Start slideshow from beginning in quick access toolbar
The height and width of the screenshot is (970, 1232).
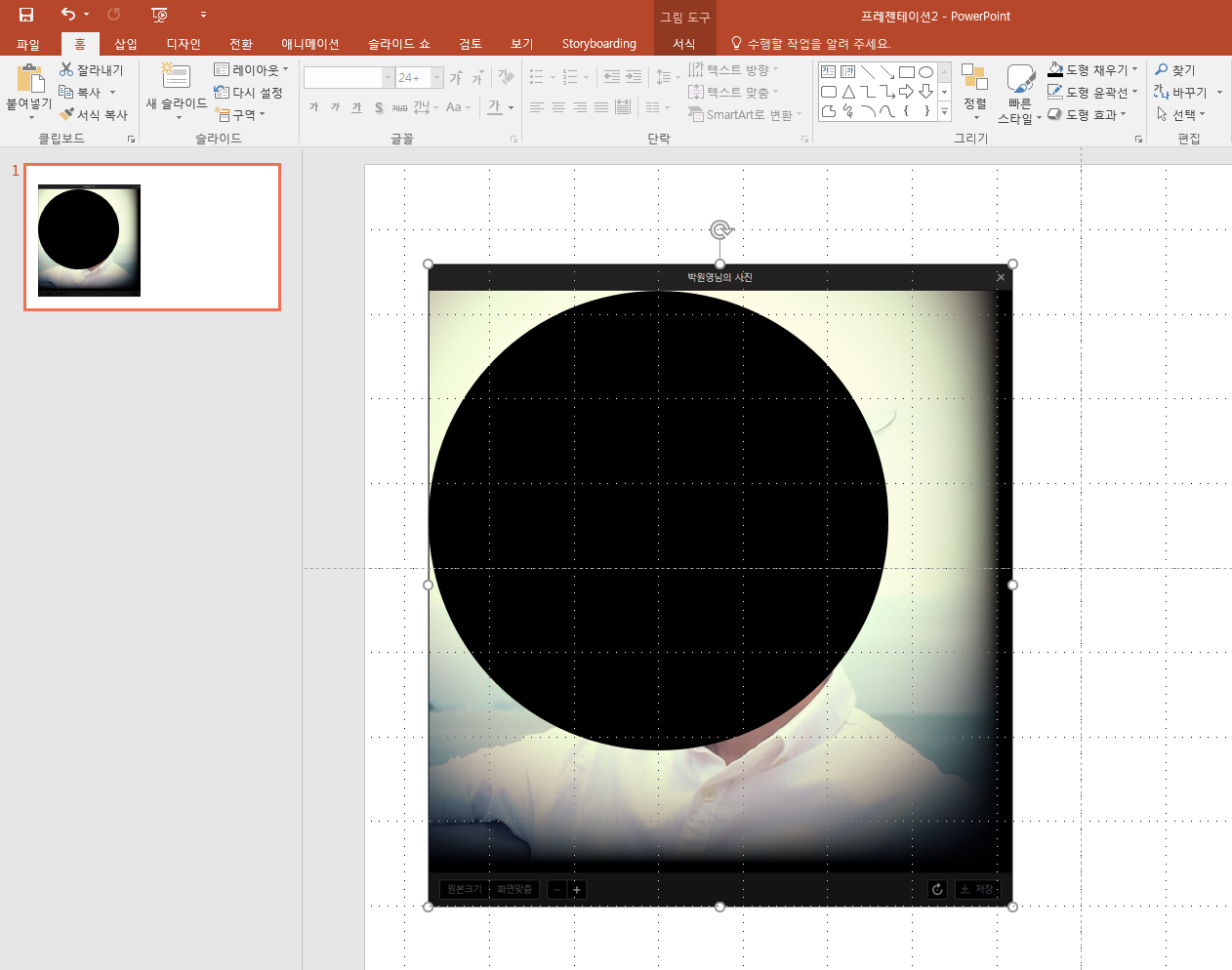click(x=160, y=15)
